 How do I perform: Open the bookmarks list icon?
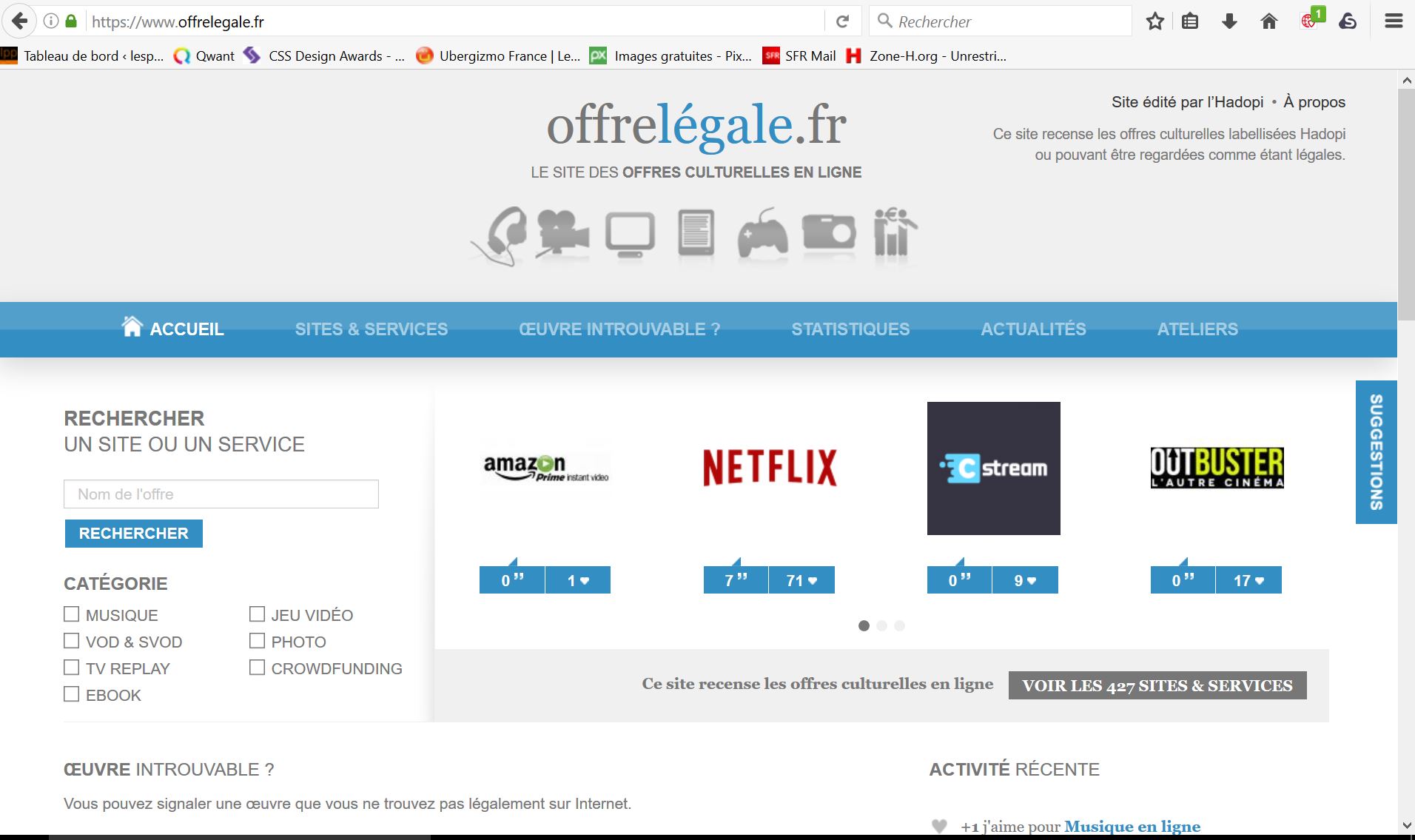[1190, 21]
